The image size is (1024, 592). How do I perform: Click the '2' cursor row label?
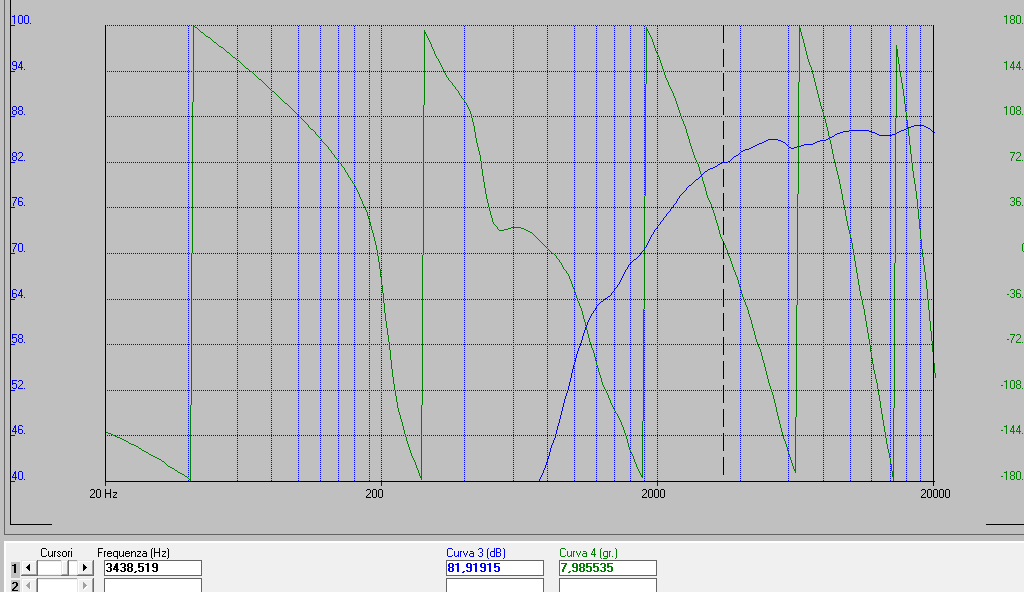(14, 586)
